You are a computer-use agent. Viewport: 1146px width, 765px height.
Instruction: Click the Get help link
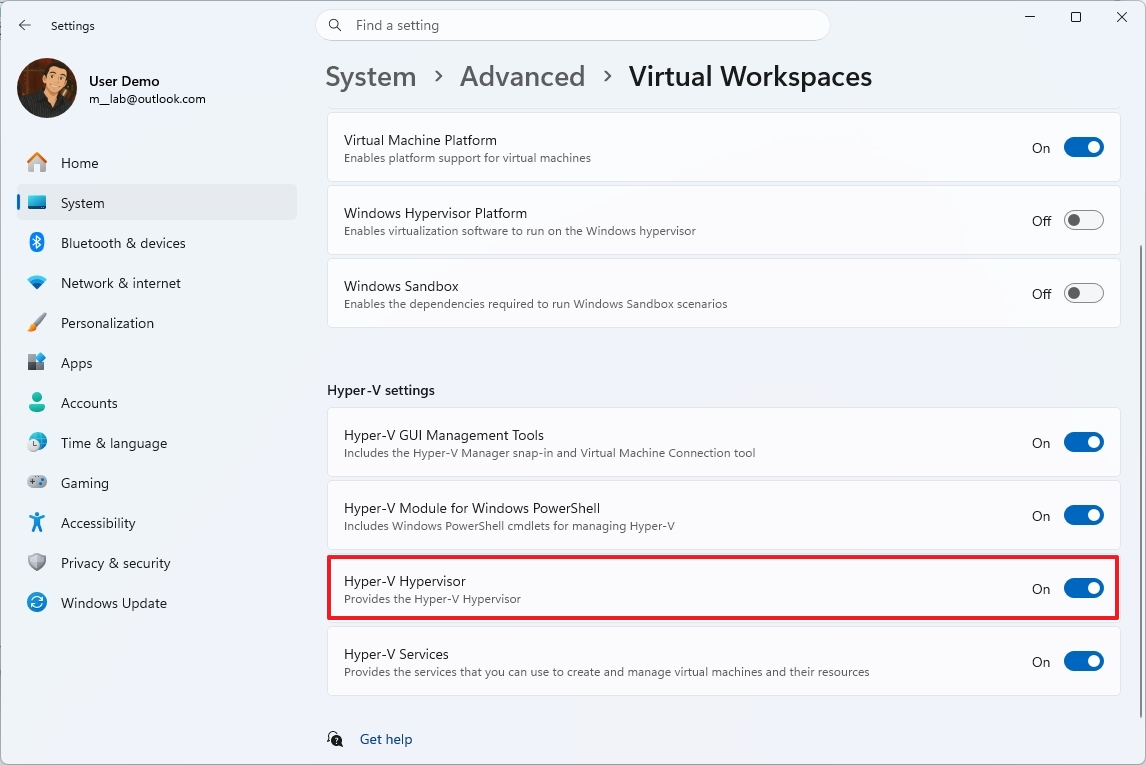386,739
